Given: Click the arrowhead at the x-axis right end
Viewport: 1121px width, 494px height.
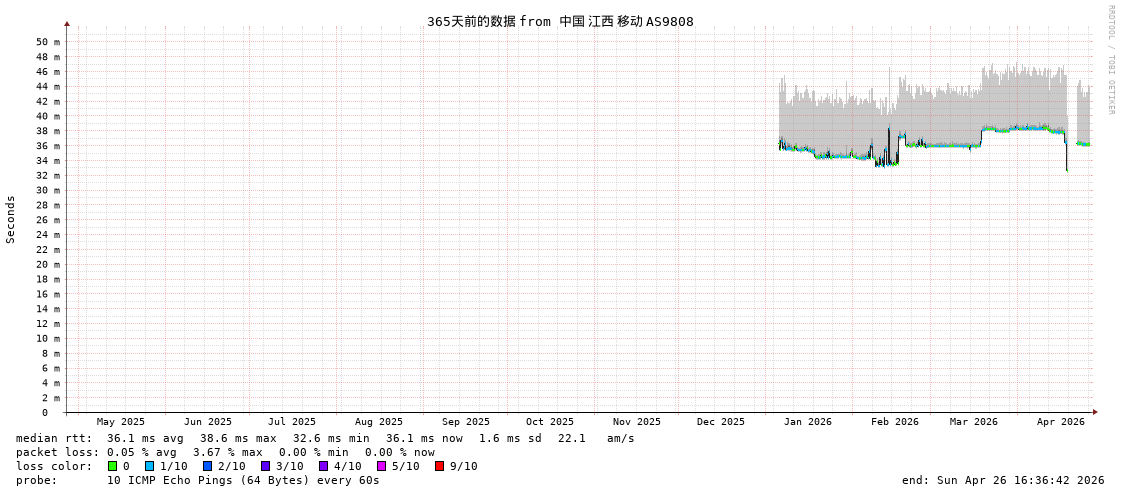Looking at the screenshot, I should point(1095,412).
